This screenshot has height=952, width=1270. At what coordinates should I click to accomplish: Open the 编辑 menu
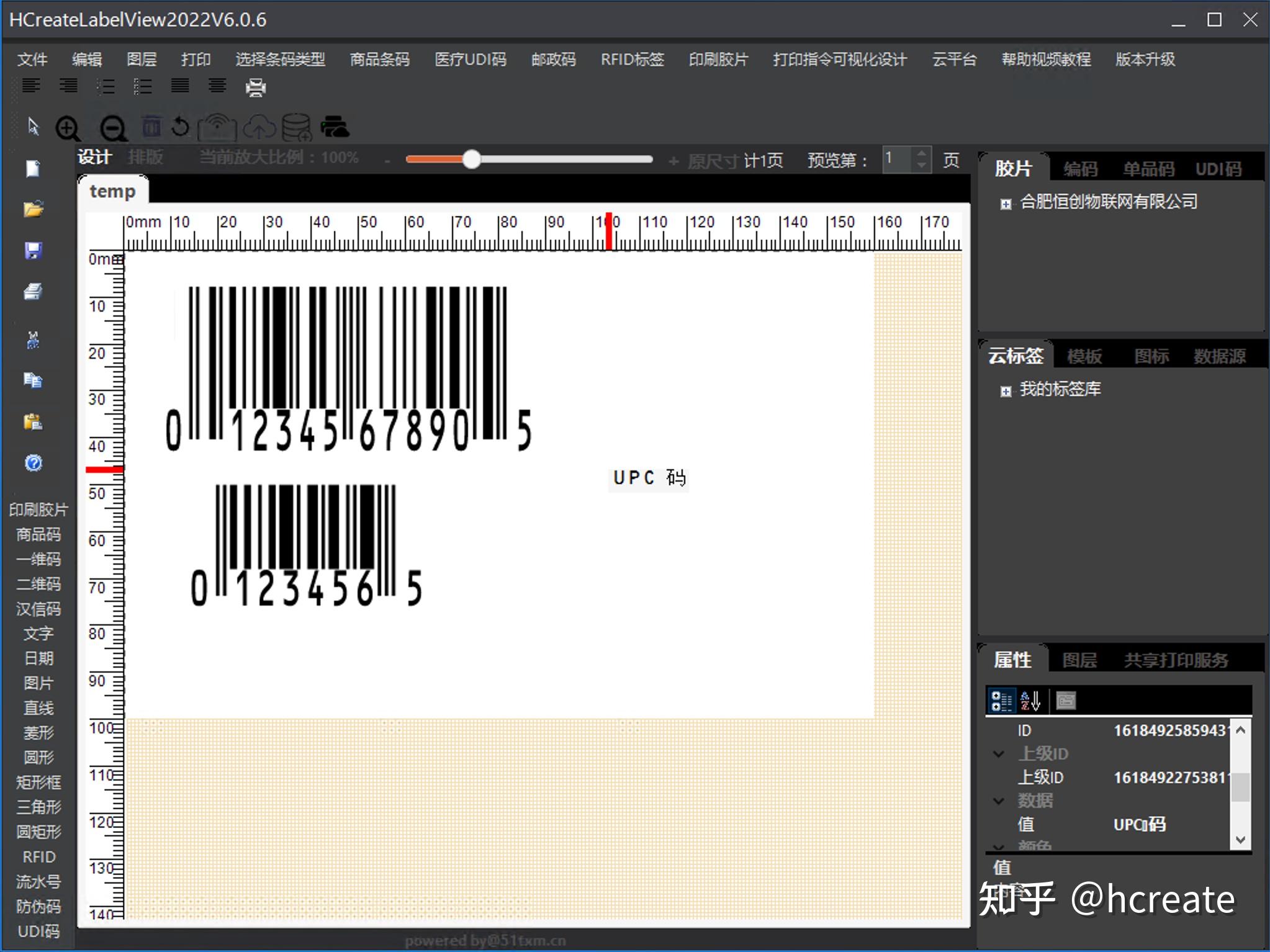(x=87, y=60)
